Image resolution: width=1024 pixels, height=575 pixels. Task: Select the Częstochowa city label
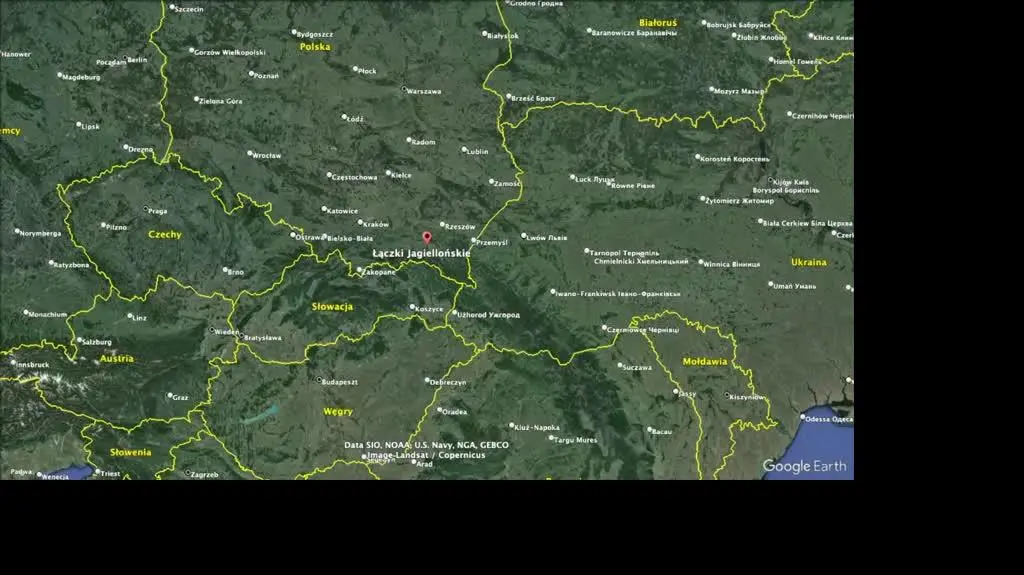[355, 177]
